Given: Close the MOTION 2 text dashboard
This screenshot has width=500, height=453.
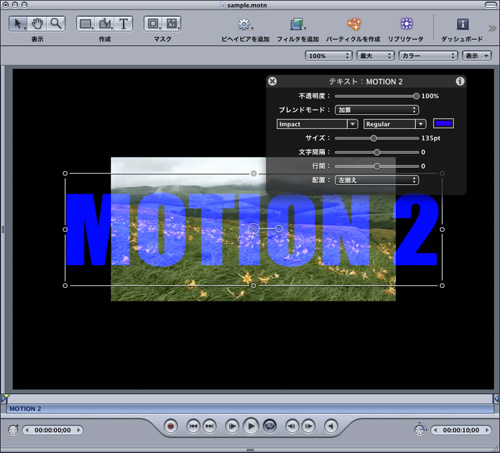Looking at the screenshot, I should click(x=272, y=81).
